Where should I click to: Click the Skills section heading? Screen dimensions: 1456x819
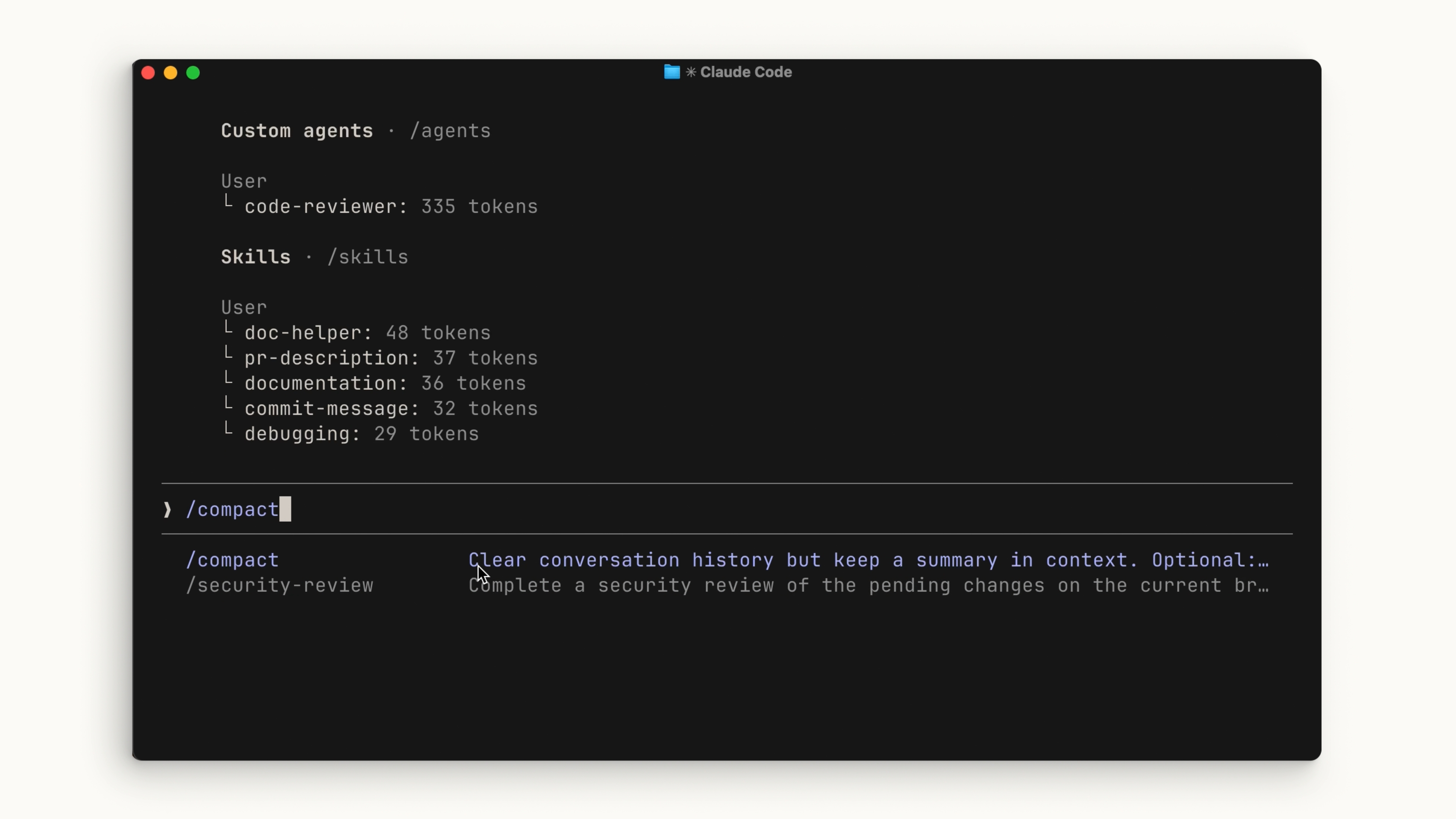point(256,257)
